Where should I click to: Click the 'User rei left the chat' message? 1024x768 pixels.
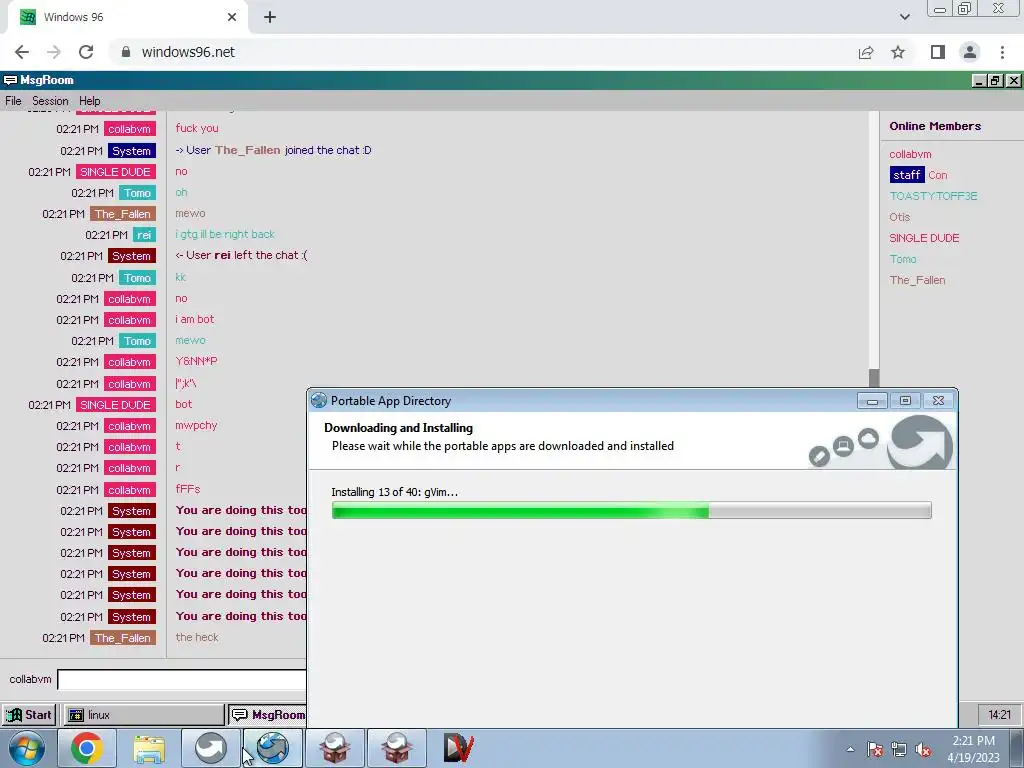pos(241,255)
